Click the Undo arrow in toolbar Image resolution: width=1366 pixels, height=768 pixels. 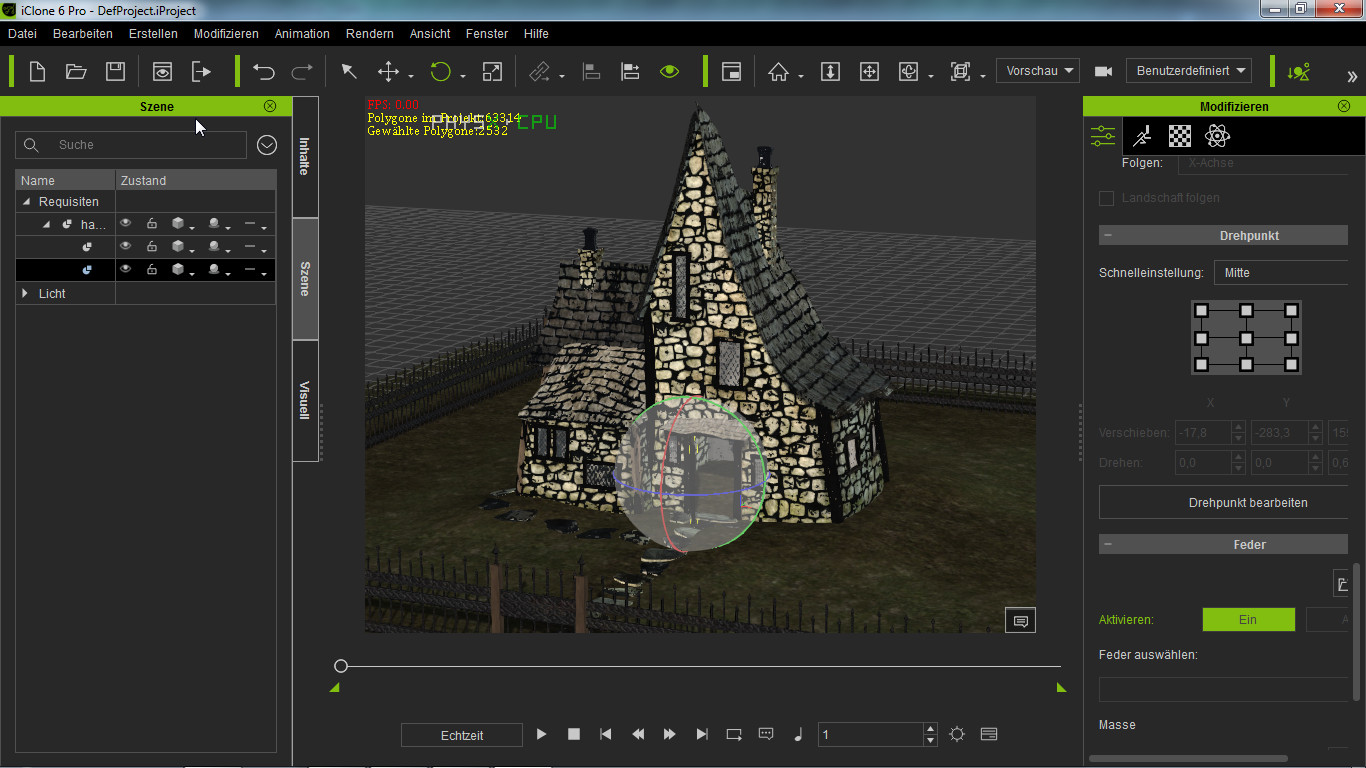[x=264, y=72]
